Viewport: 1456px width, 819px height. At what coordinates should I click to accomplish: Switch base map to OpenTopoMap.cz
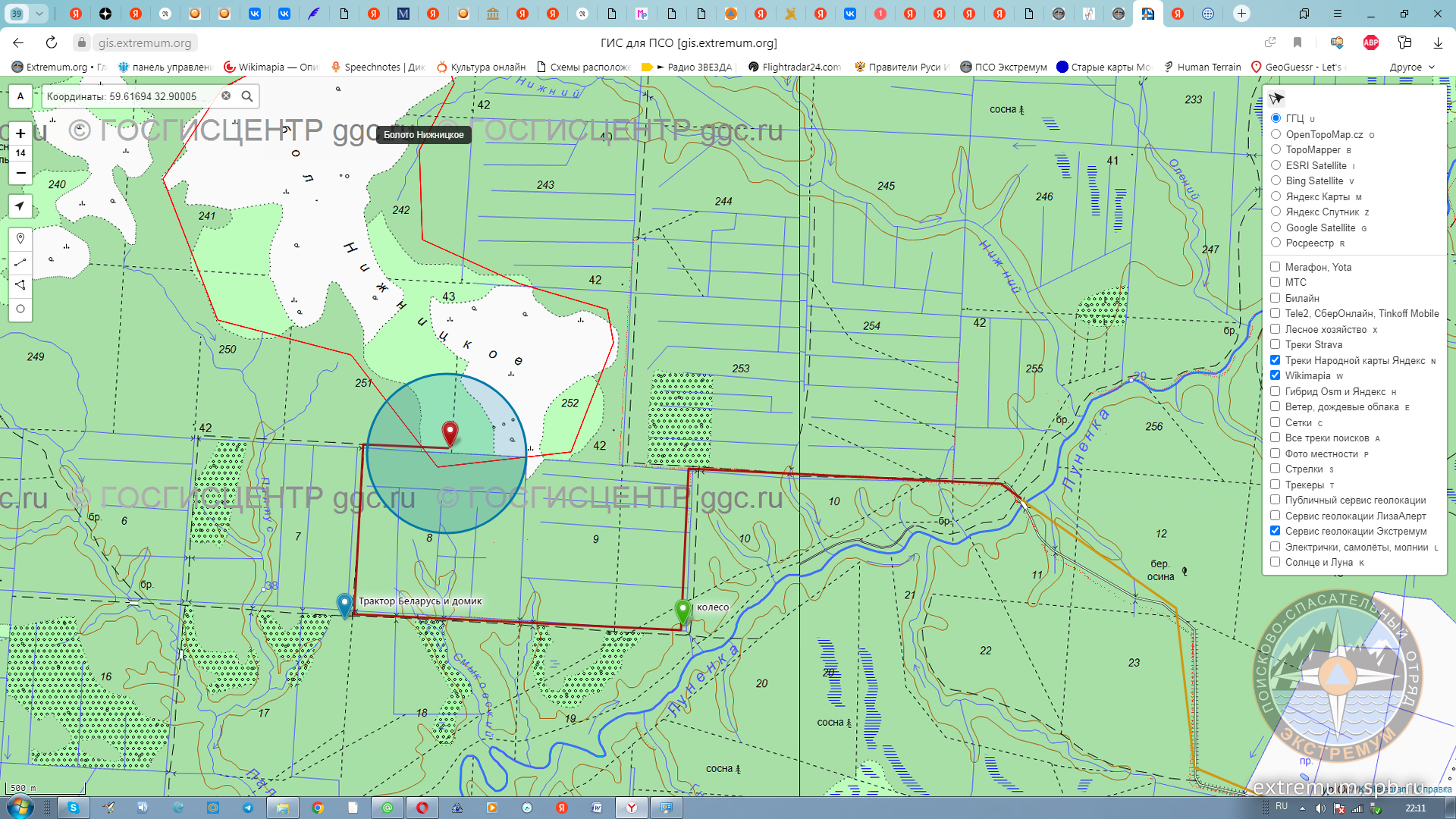(1276, 134)
